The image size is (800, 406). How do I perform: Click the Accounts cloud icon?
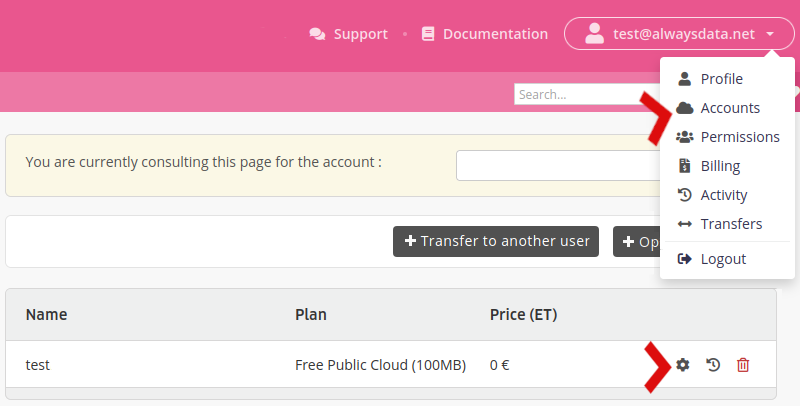685,108
